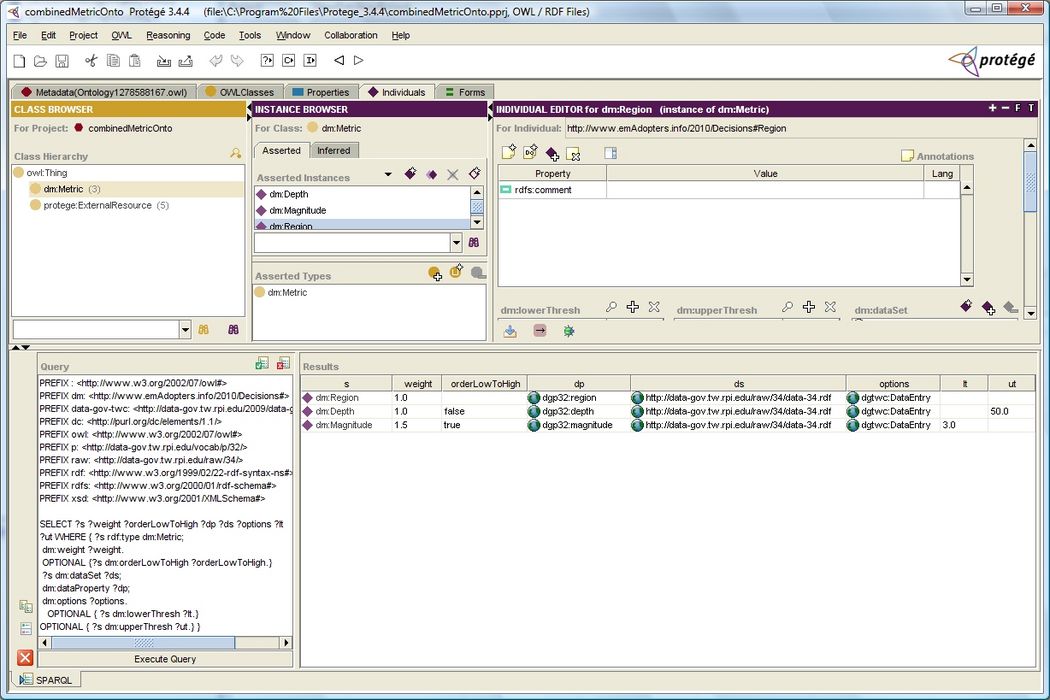Open the class search combo box dropdown
Image resolution: width=1050 pixels, height=700 pixels.
[185, 329]
